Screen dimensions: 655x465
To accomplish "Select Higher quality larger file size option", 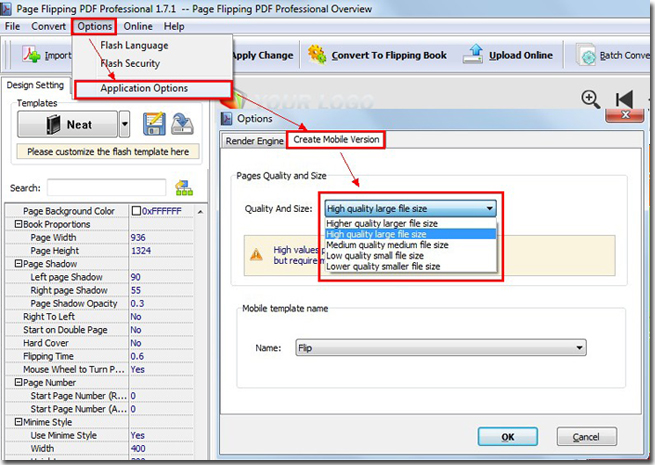I will pyautogui.click(x=411, y=223).
